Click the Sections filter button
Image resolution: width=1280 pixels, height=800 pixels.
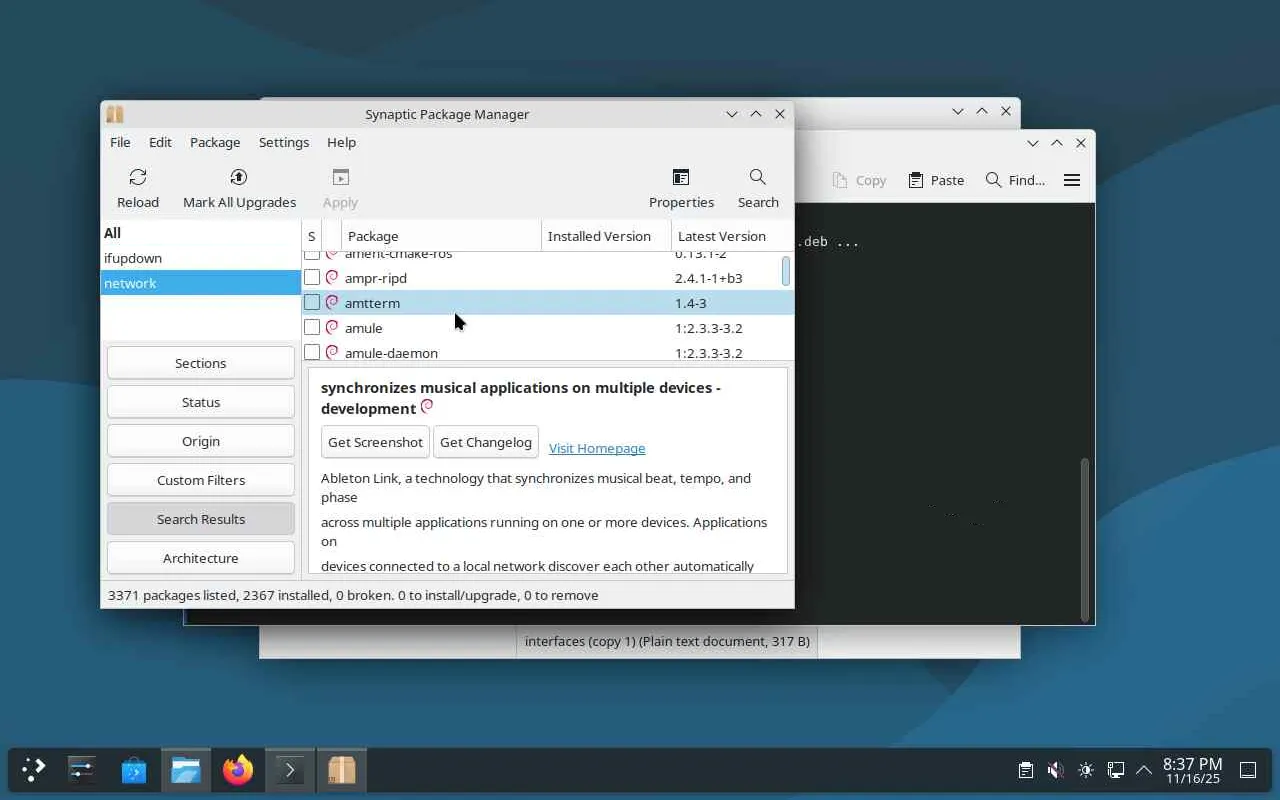tap(201, 363)
